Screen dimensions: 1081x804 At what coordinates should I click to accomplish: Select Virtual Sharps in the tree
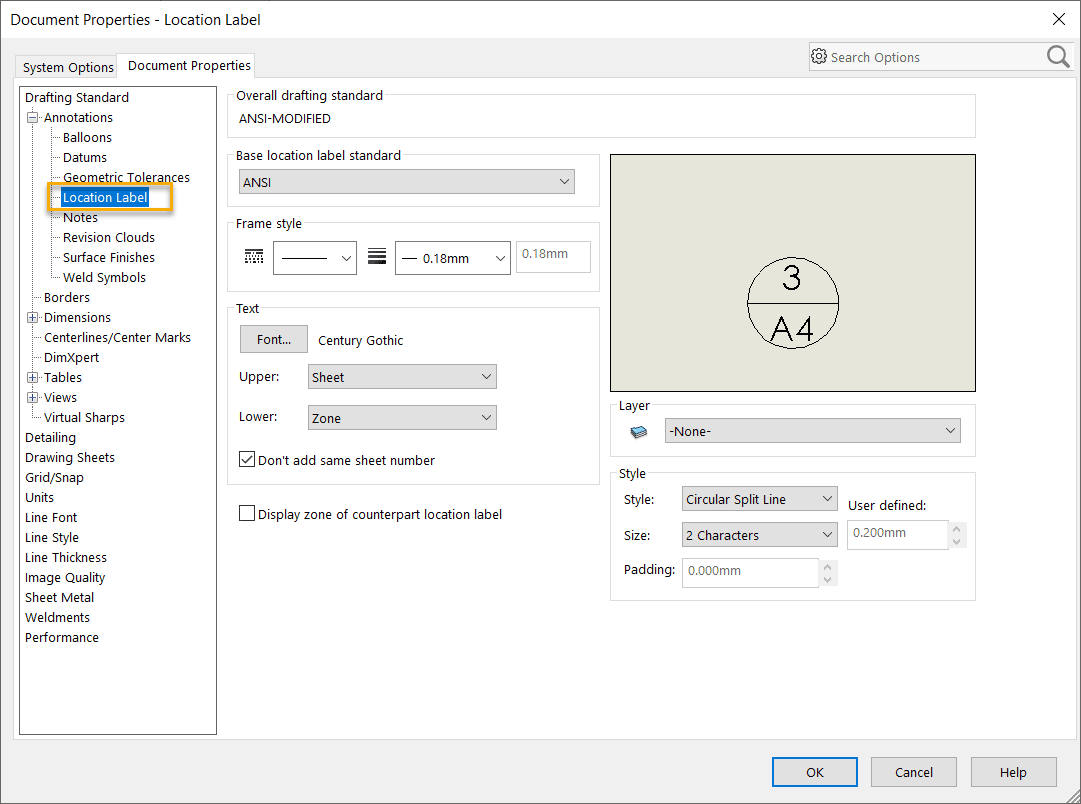(84, 417)
